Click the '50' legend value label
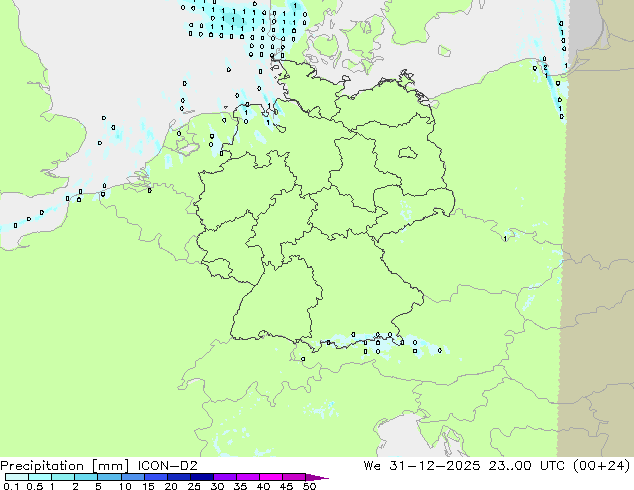Image resolution: width=634 pixels, height=490 pixels. (x=309, y=486)
